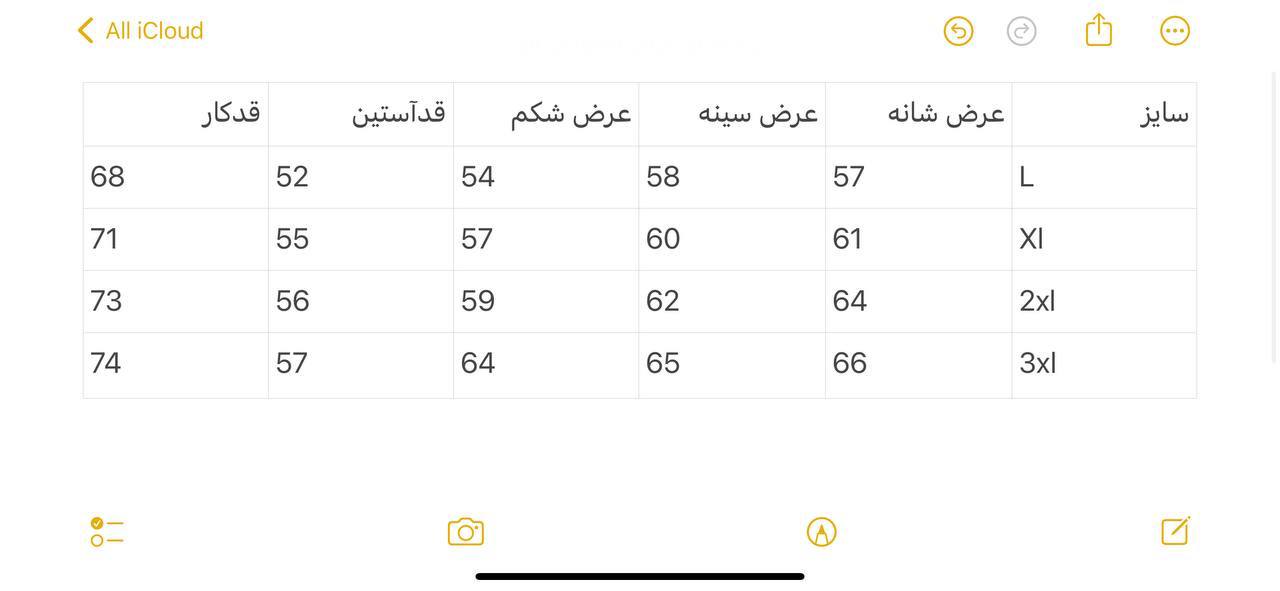1280x591 pixels.
Task: Open the Share sheet icon
Action: pyautogui.click(x=1099, y=30)
